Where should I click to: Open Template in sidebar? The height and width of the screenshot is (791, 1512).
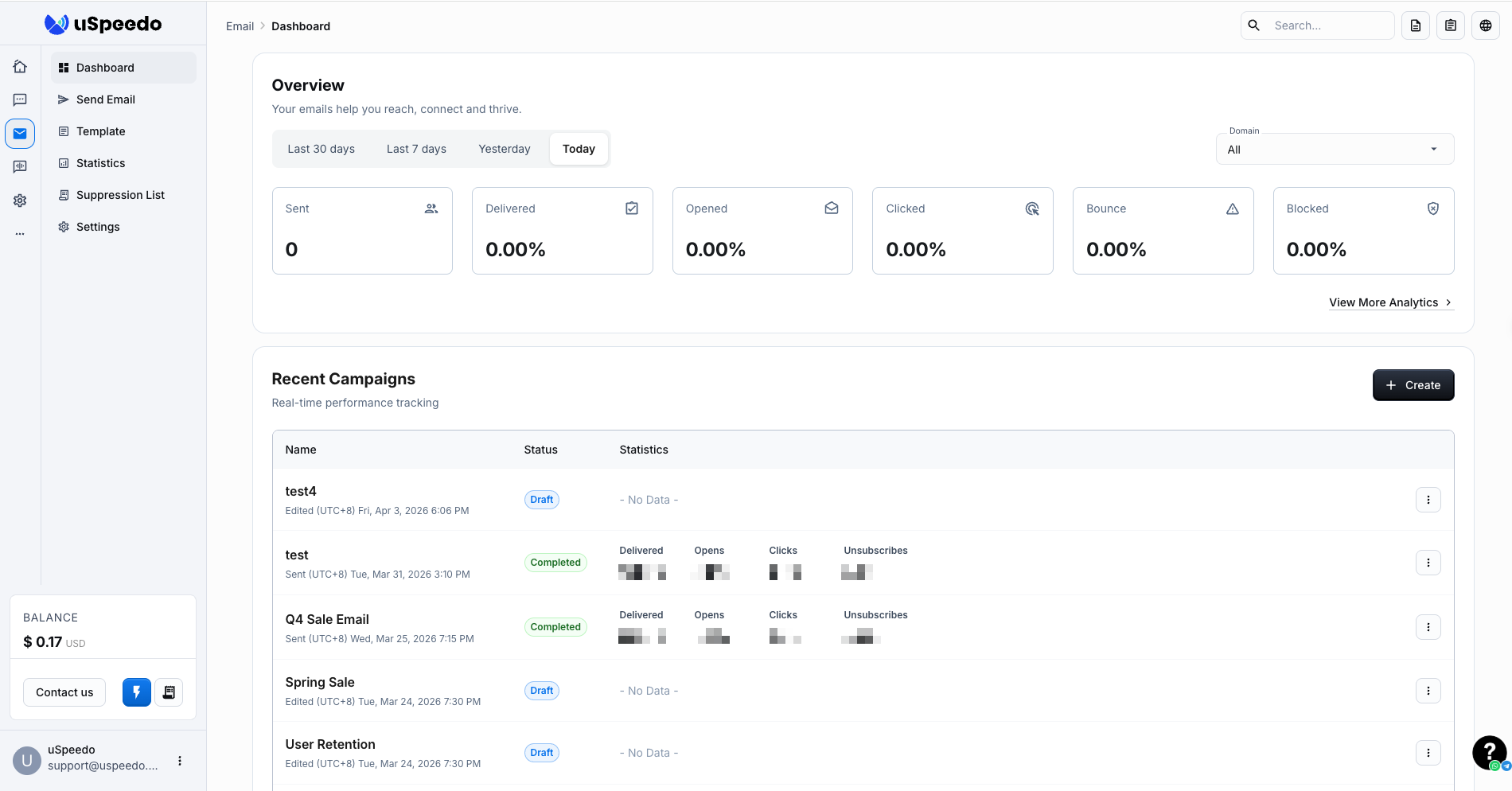pos(123,131)
